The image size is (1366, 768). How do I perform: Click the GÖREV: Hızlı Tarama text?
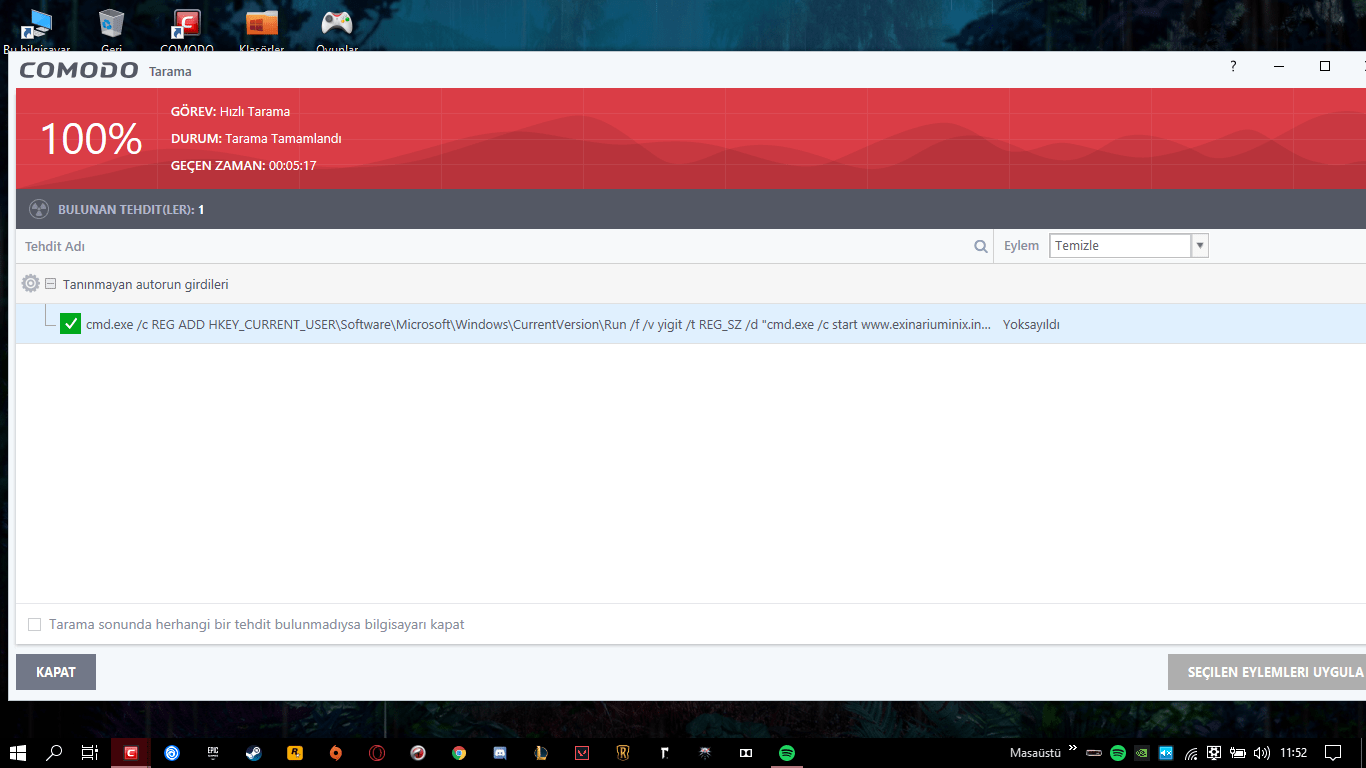click(230, 111)
